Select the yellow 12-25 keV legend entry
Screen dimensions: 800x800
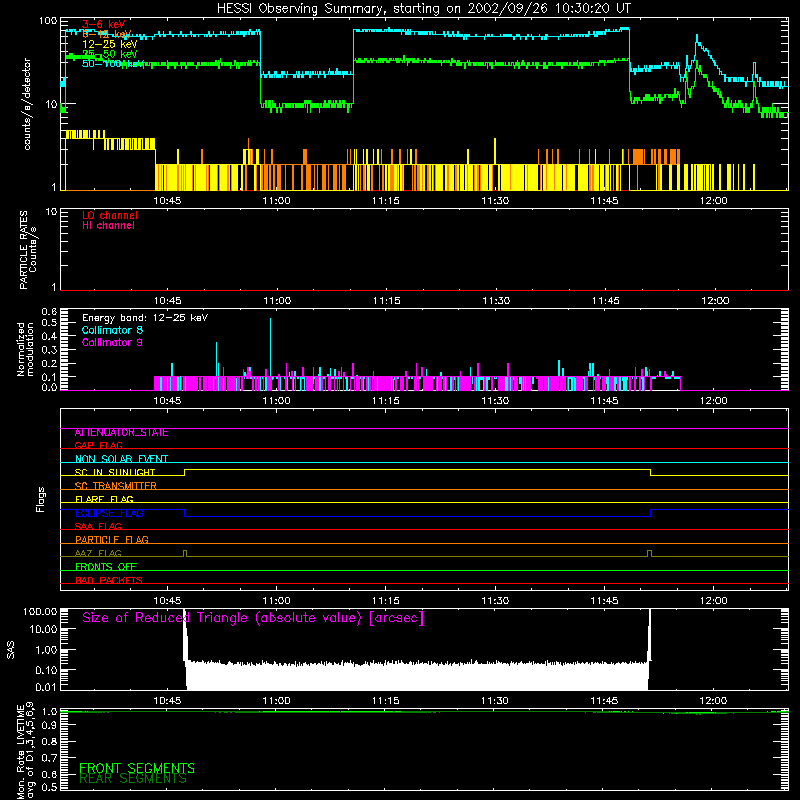click(110, 44)
